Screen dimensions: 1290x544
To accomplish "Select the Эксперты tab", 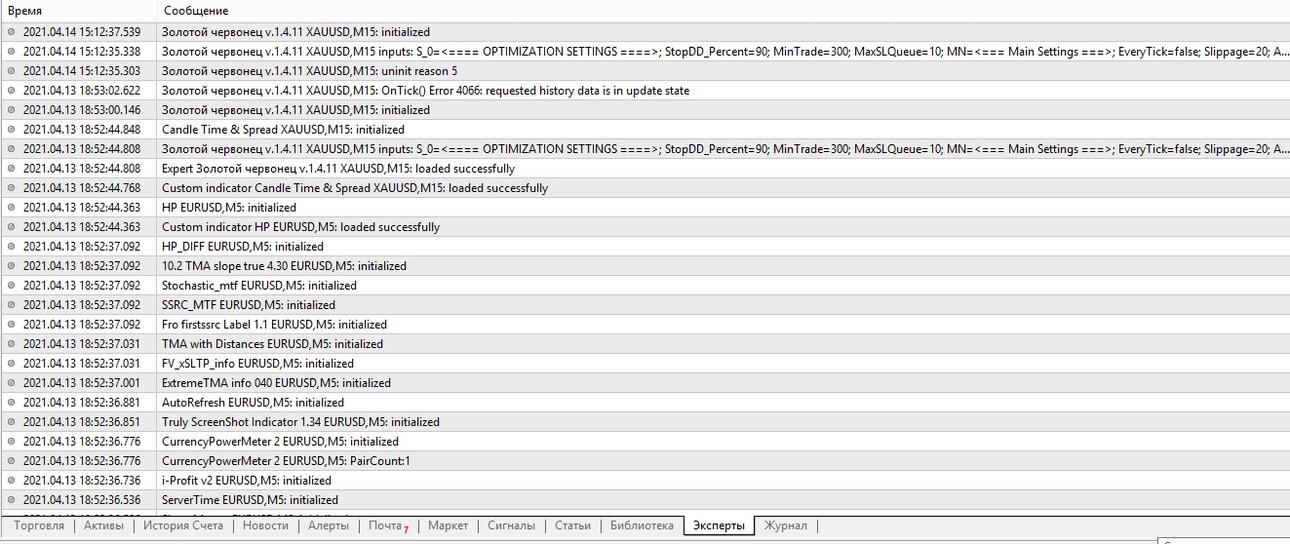I will tap(719, 525).
